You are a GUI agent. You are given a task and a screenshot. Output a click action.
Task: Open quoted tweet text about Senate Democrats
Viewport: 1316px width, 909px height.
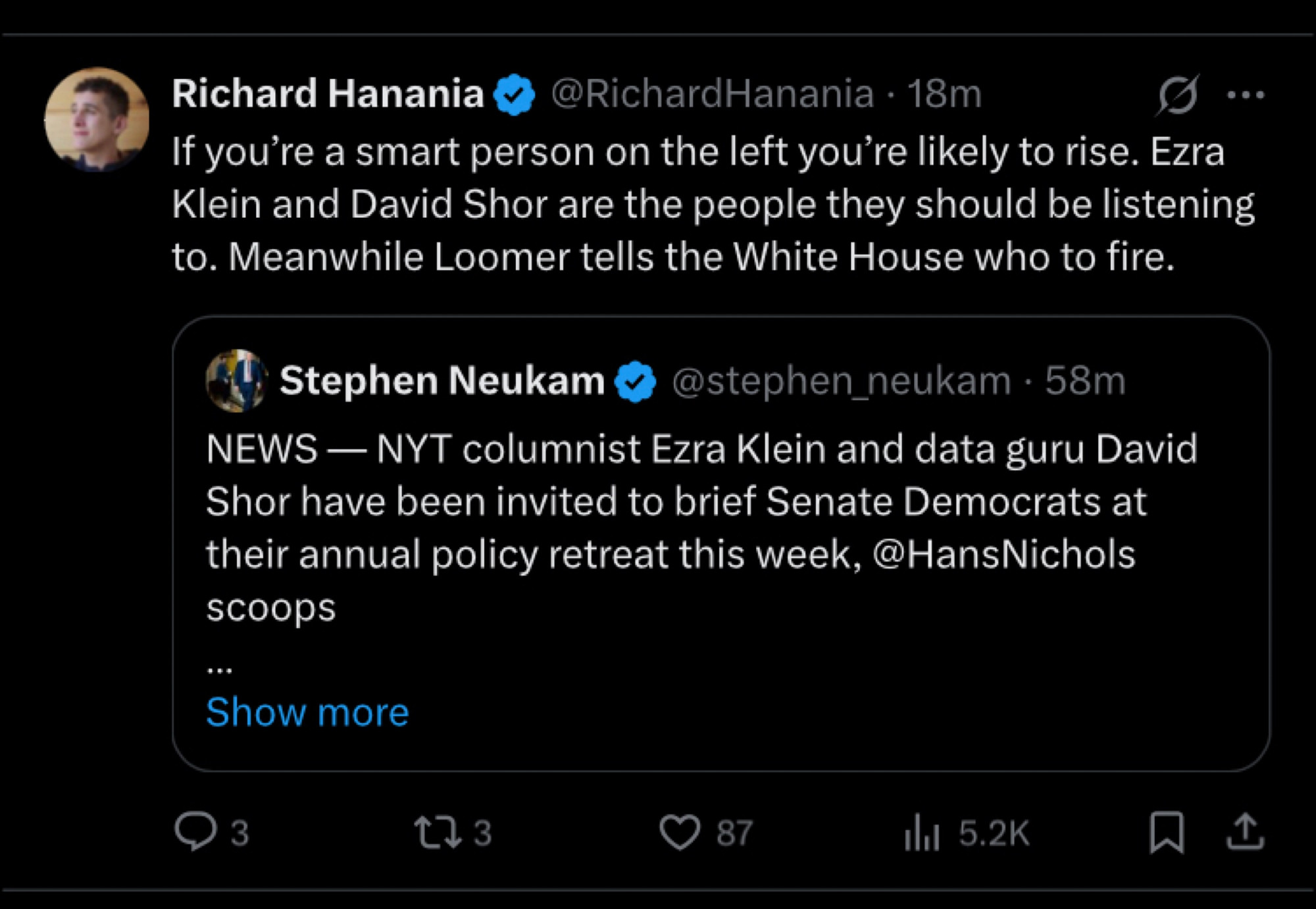(702, 527)
